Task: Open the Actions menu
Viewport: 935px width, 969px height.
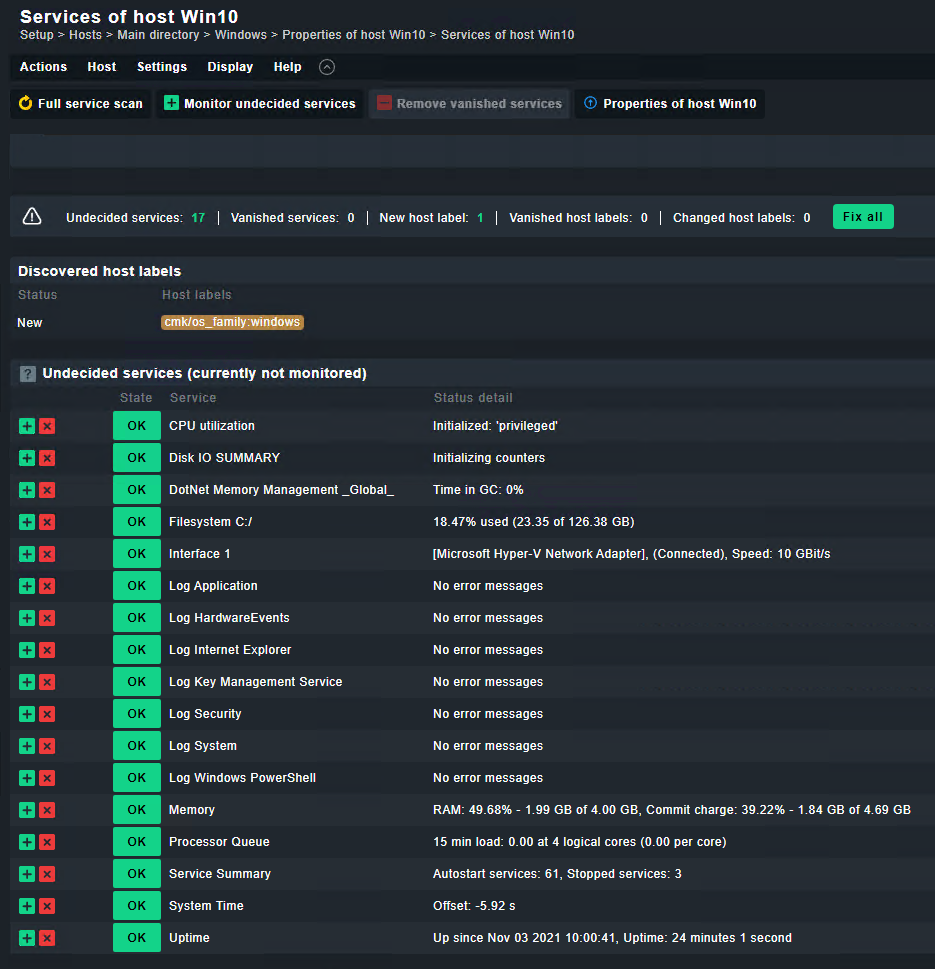Action: pyautogui.click(x=43, y=67)
